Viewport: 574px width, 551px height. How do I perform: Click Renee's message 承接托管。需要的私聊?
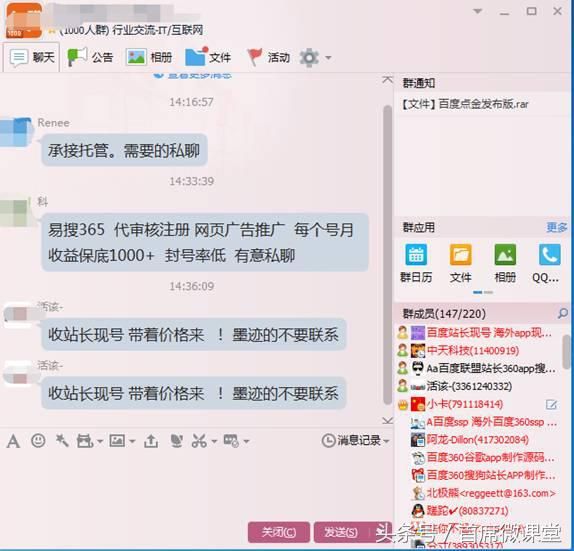[124, 150]
